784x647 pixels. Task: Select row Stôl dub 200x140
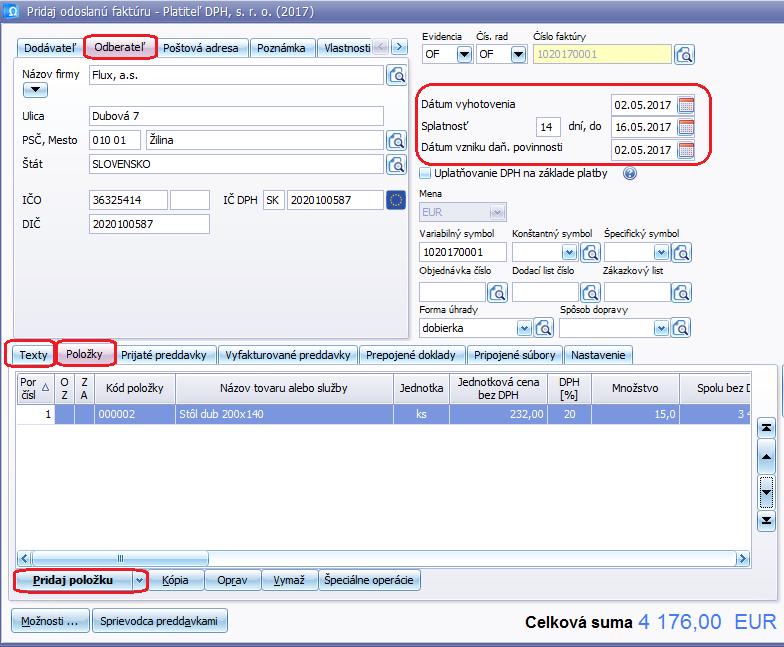[383, 414]
